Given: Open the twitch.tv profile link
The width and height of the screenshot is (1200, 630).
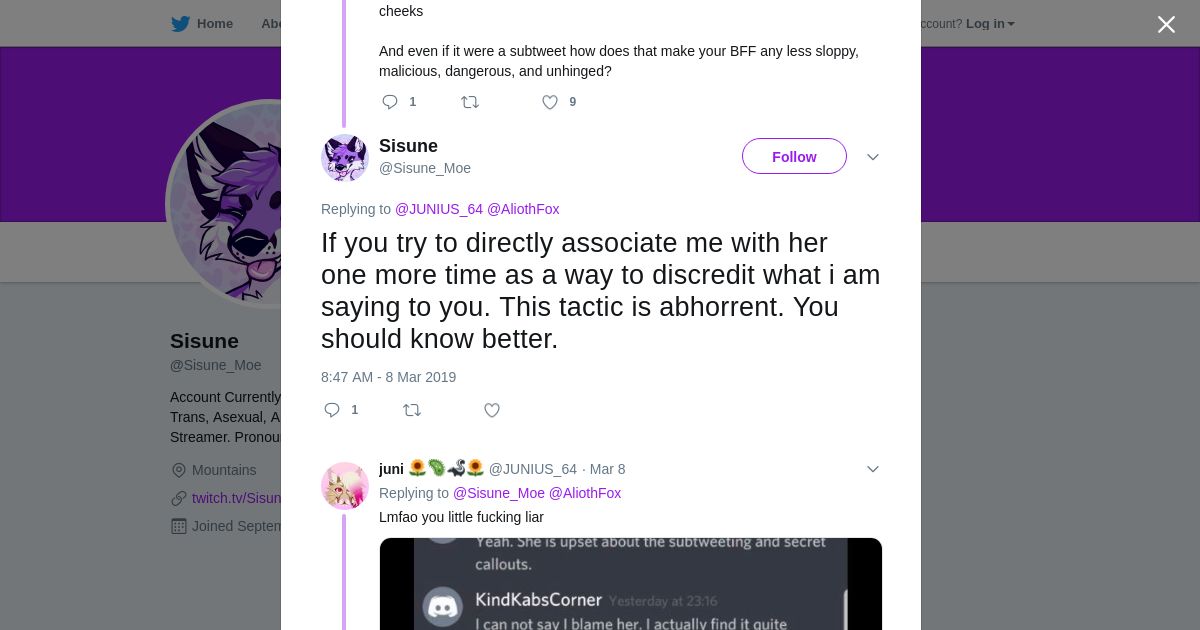Looking at the screenshot, I should 237,498.
